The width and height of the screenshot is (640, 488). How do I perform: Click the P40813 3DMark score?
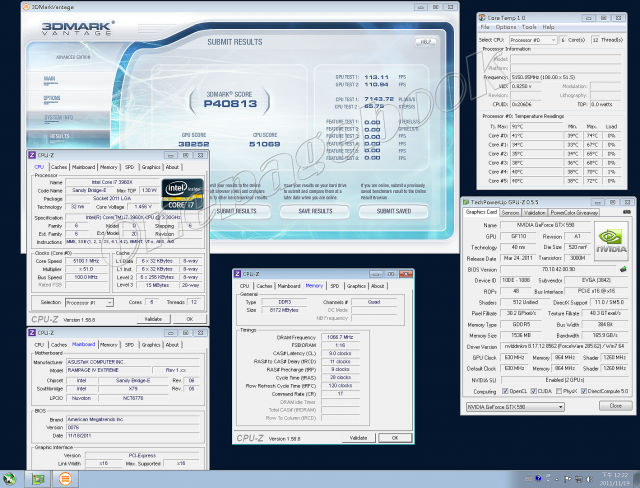tap(230, 104)
